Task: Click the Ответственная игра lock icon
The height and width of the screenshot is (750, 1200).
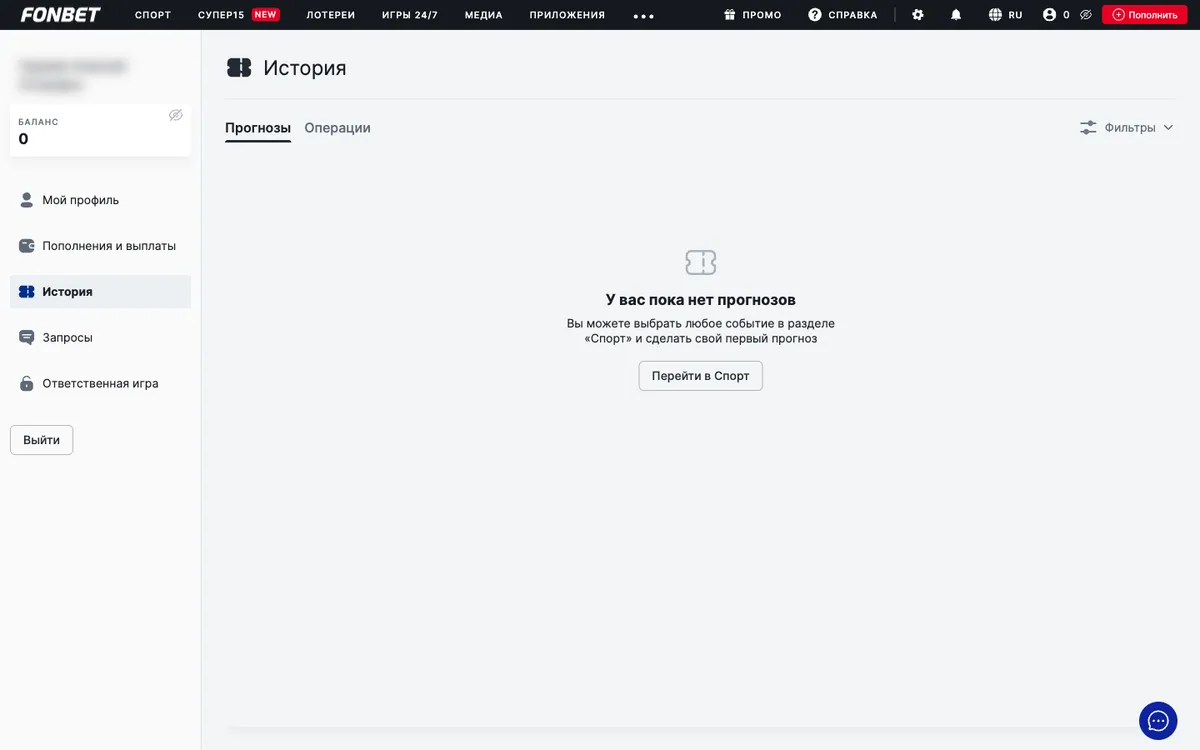Action: click(27, 383)
